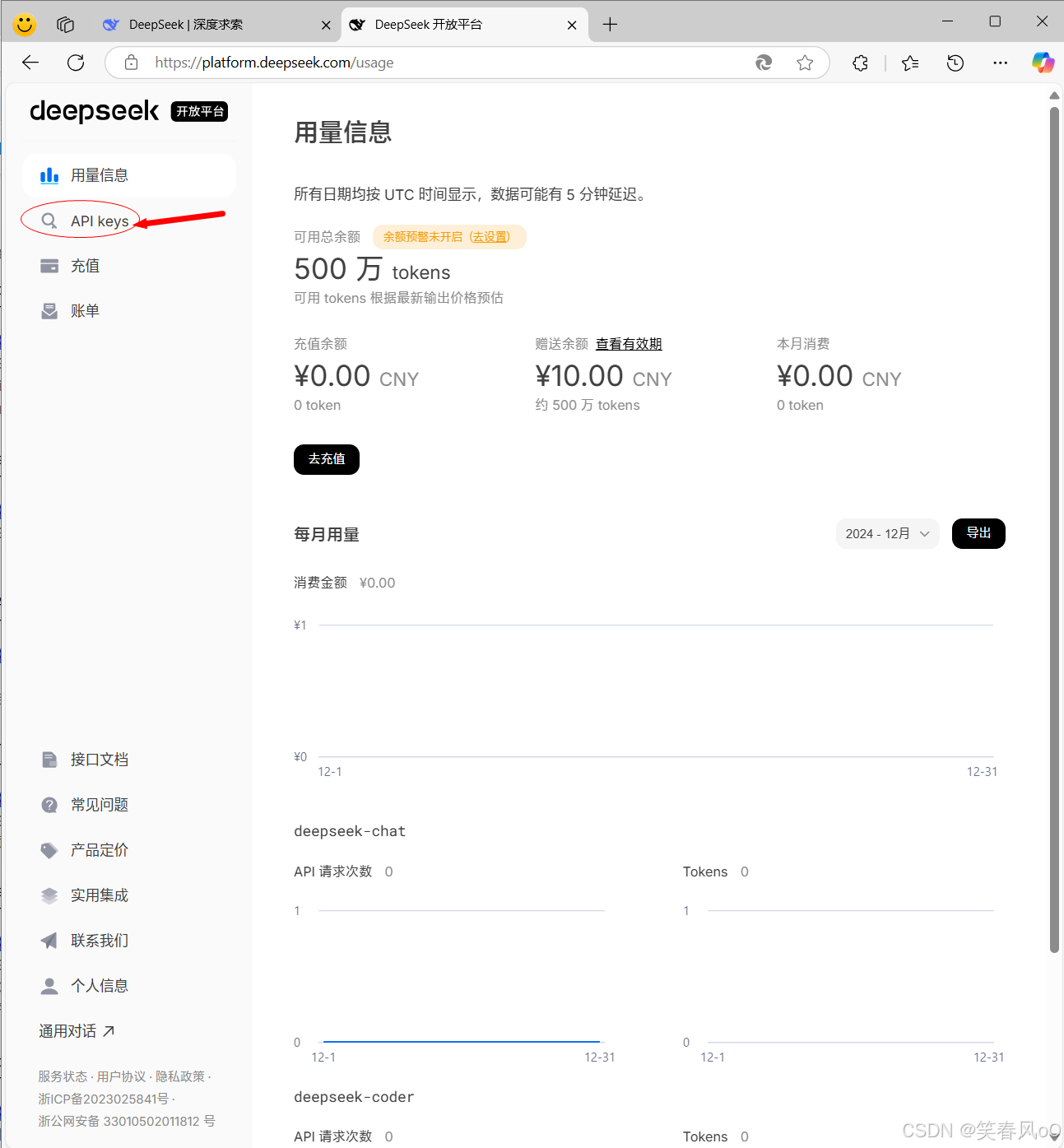Click the 500 万 tokens total balance
The height and width of the screenshot is (1148, 1064).
[x=372, y=270]
